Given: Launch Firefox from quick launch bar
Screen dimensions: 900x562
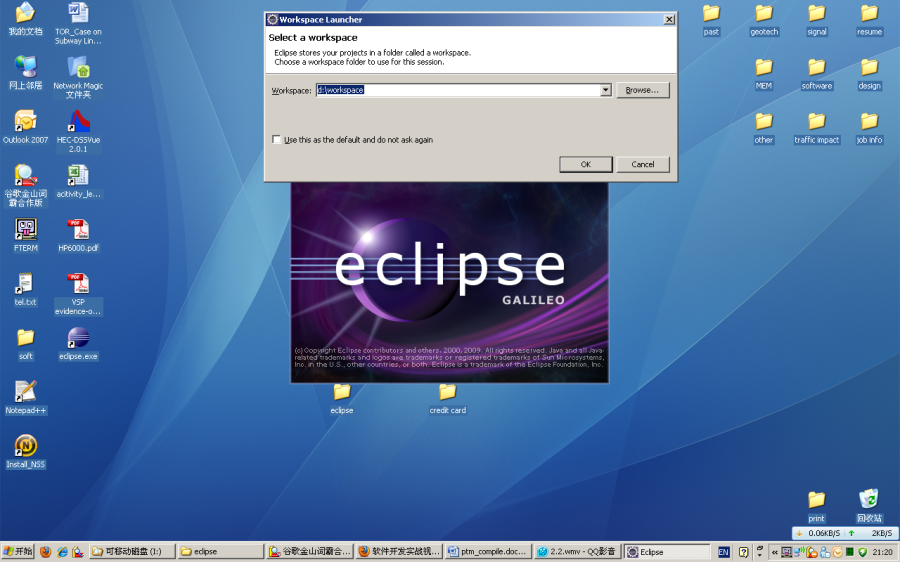Looking at the screenshot, I should click(45, 552).
